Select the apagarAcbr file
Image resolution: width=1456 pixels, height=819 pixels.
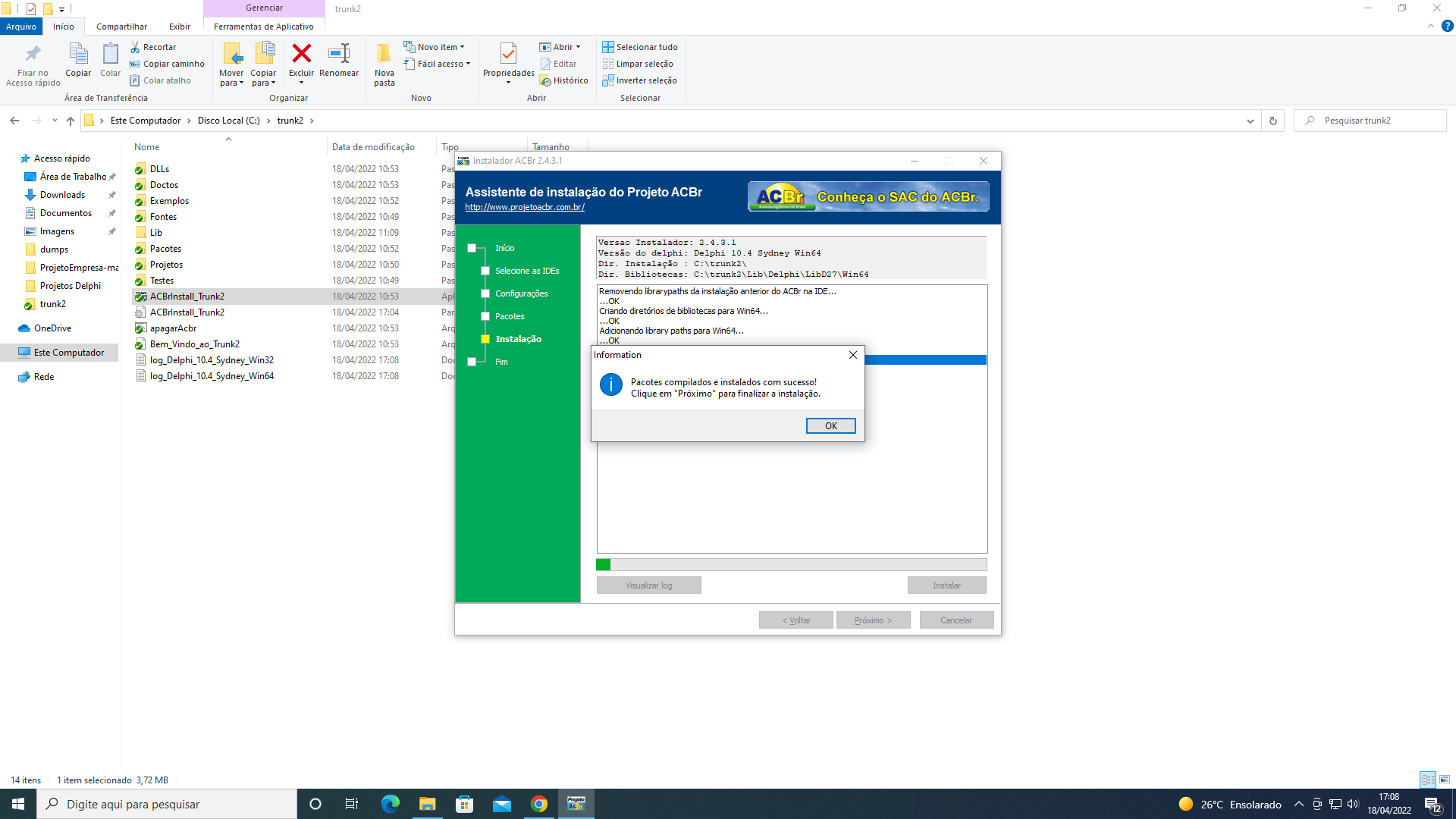173,328
